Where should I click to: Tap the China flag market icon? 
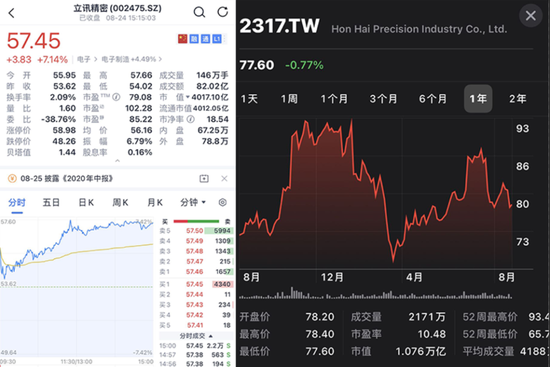182,39
